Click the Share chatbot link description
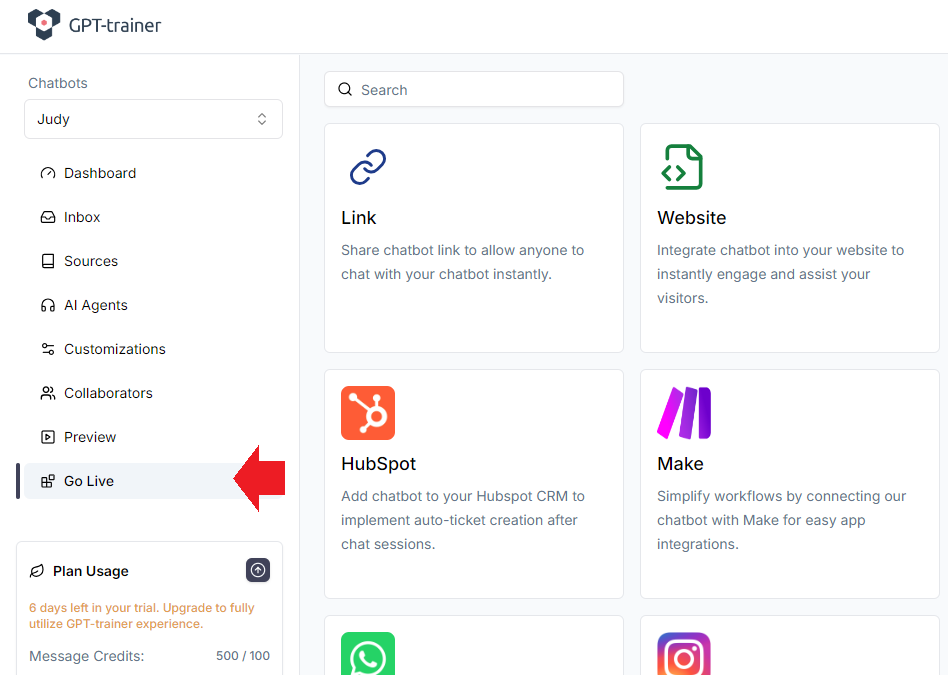948x675 pixels. point(463,262)
